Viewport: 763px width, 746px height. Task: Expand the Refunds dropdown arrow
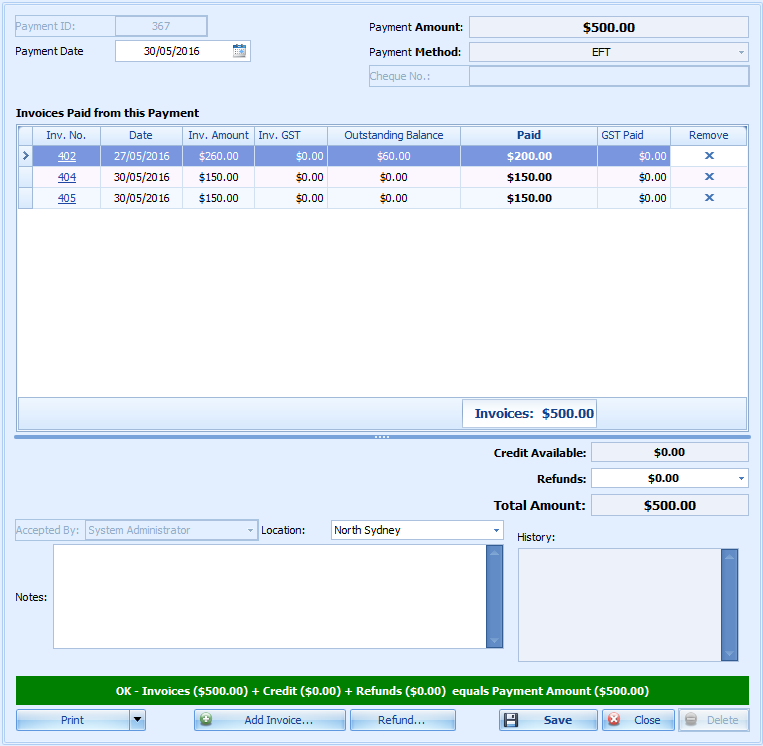tap(741, 478)
